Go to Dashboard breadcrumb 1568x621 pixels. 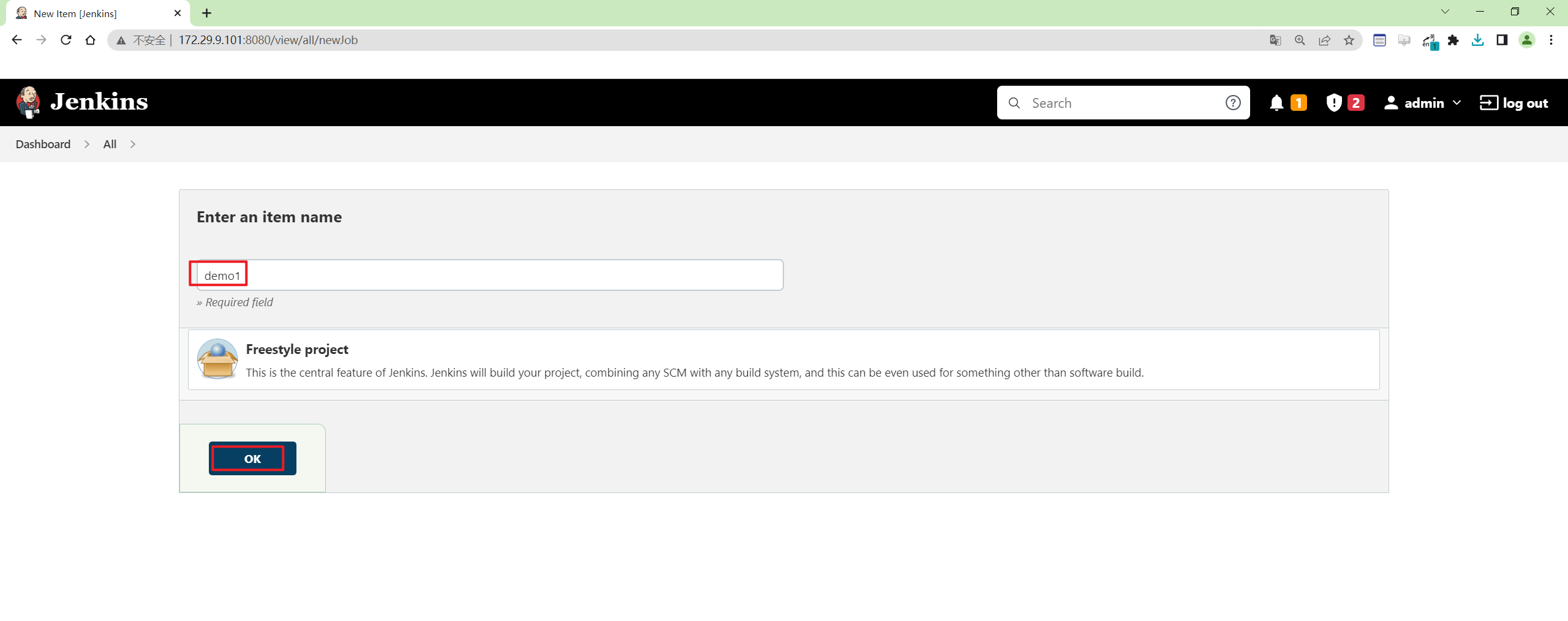tap(43, 144)
